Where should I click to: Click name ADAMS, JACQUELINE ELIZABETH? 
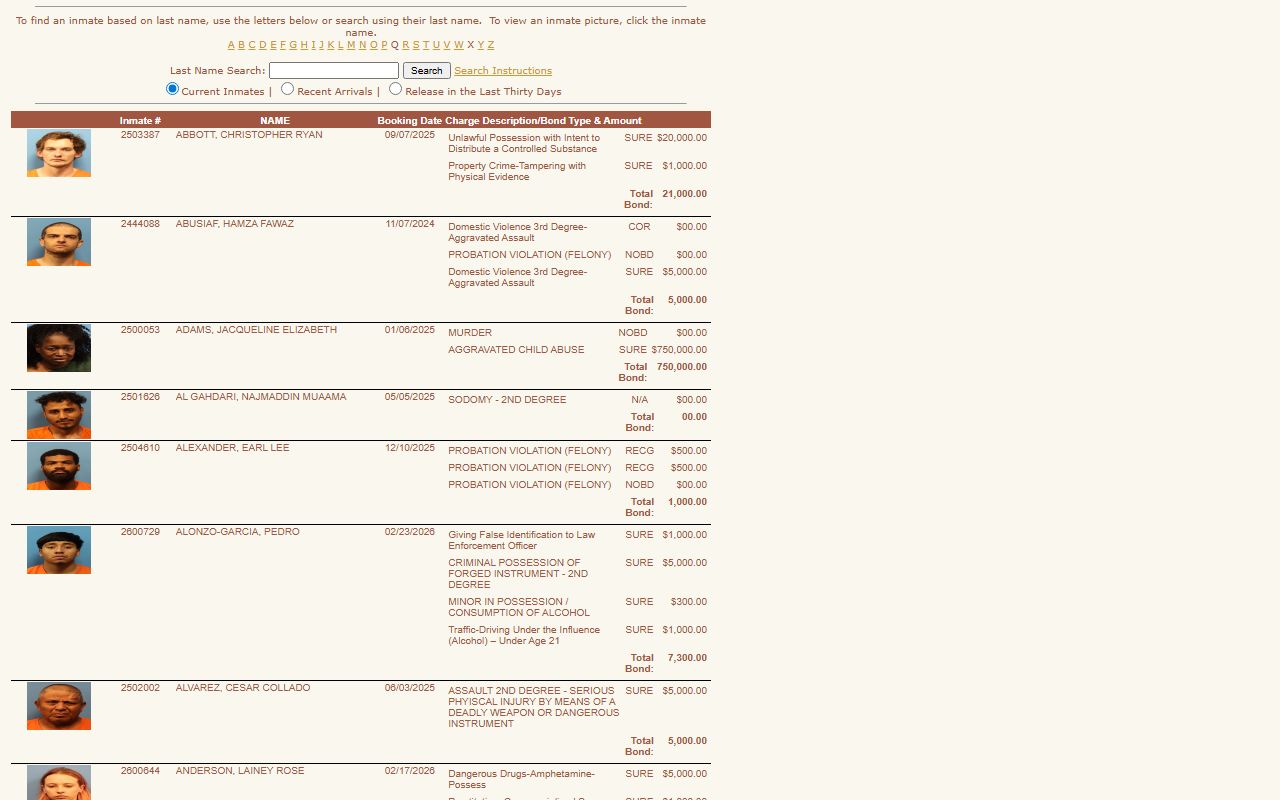pyautogui.click(x=256, y=330)
